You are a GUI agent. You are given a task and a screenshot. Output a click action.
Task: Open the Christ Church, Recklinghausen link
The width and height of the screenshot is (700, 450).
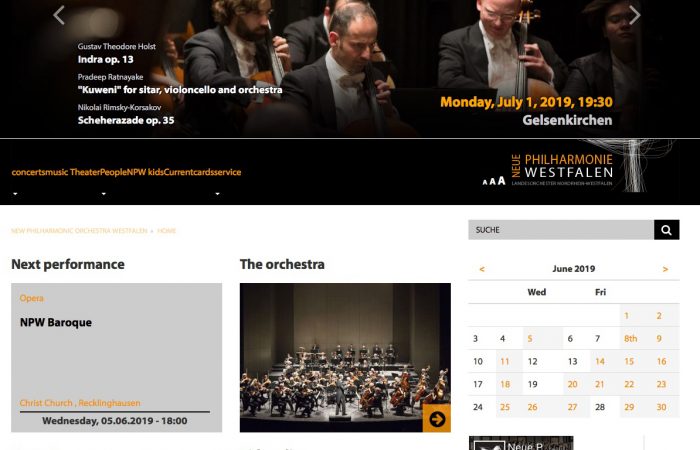point(80,403)
